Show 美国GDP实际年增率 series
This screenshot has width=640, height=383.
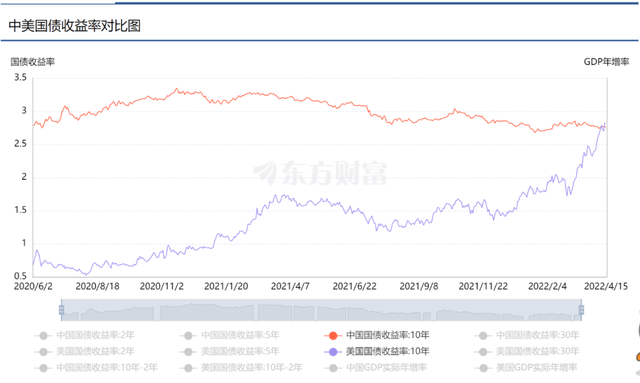[x=526, y=367]
